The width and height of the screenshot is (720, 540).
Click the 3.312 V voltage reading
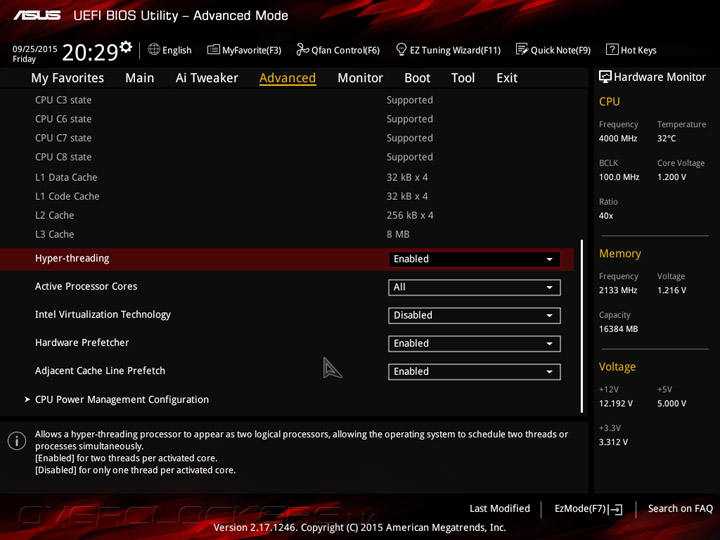click(x=613, y=442)
